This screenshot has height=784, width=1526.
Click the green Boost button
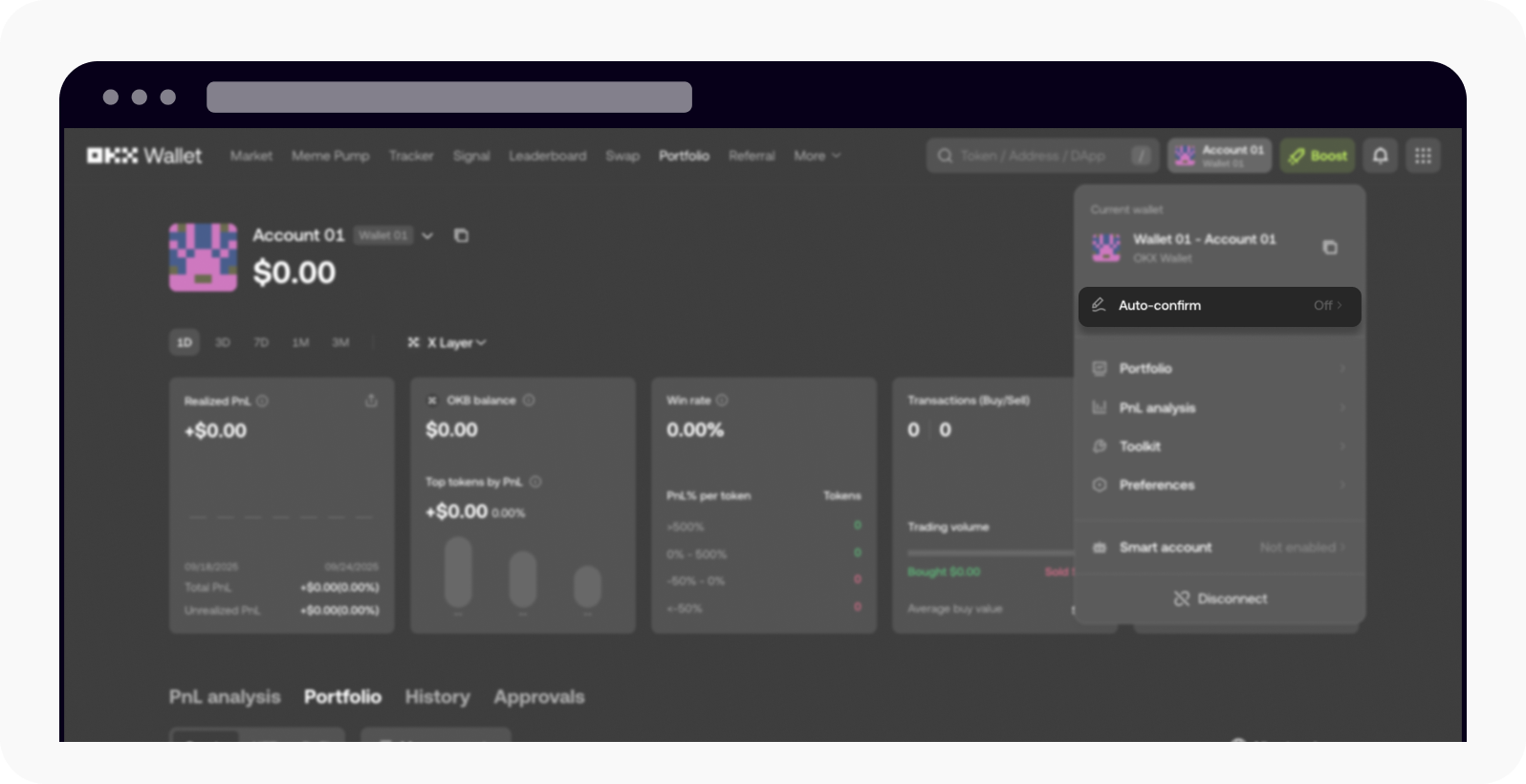pyautogui.click(x=1318, y=156)
